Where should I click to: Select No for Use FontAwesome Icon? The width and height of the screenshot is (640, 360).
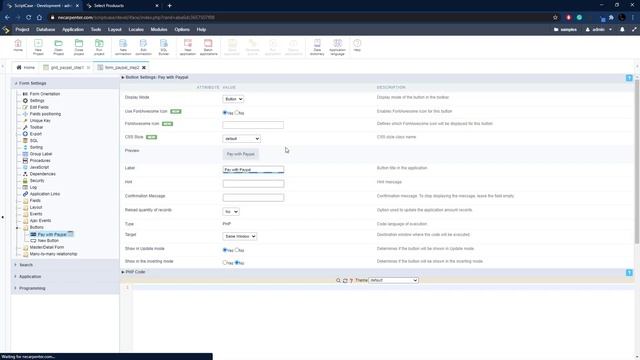click(x=237, y=112)
